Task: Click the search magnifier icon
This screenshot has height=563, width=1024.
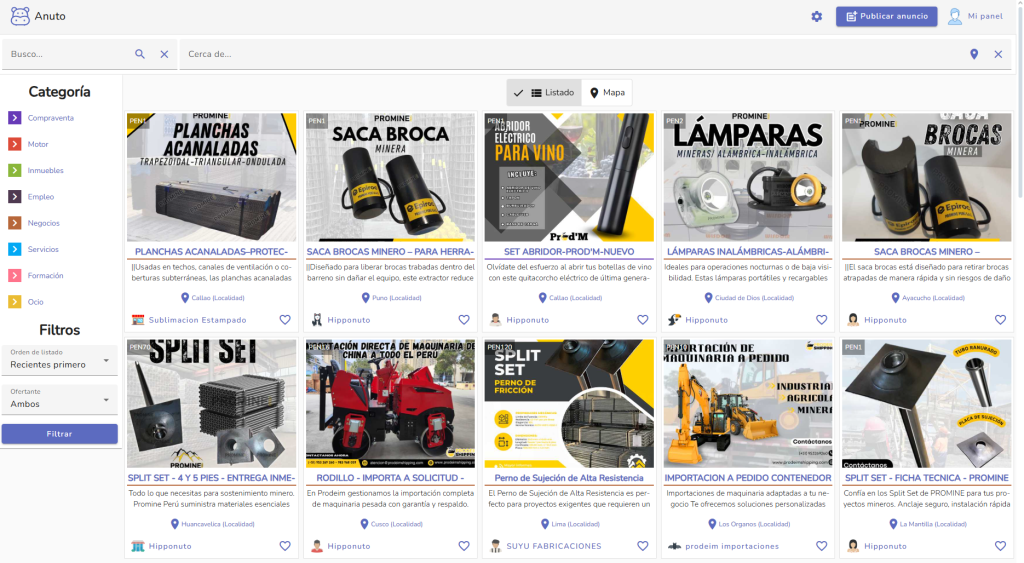Action: pos(140,54)
